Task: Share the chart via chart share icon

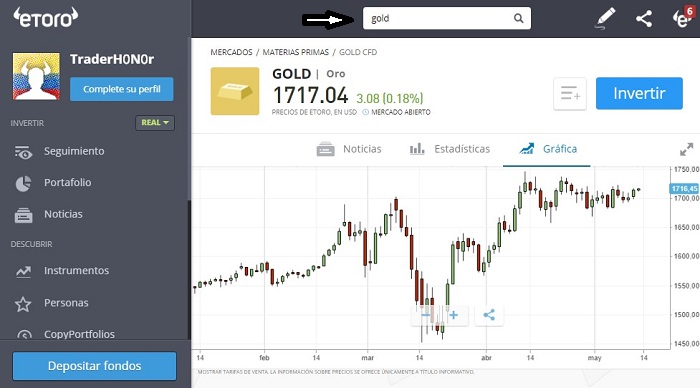Action: coord(489,315)
